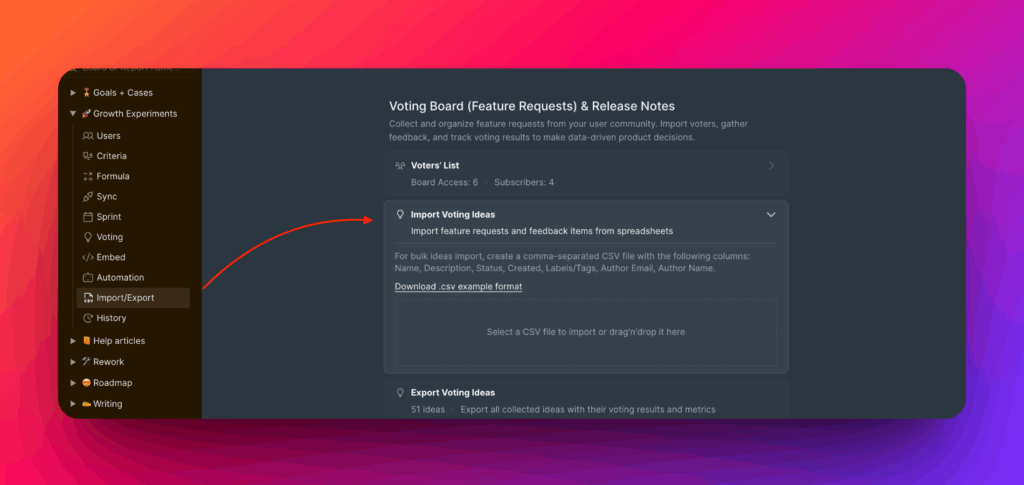Expand the Roadmap board in sidebar
This screenshot has width=1024, height=485.
73,383
